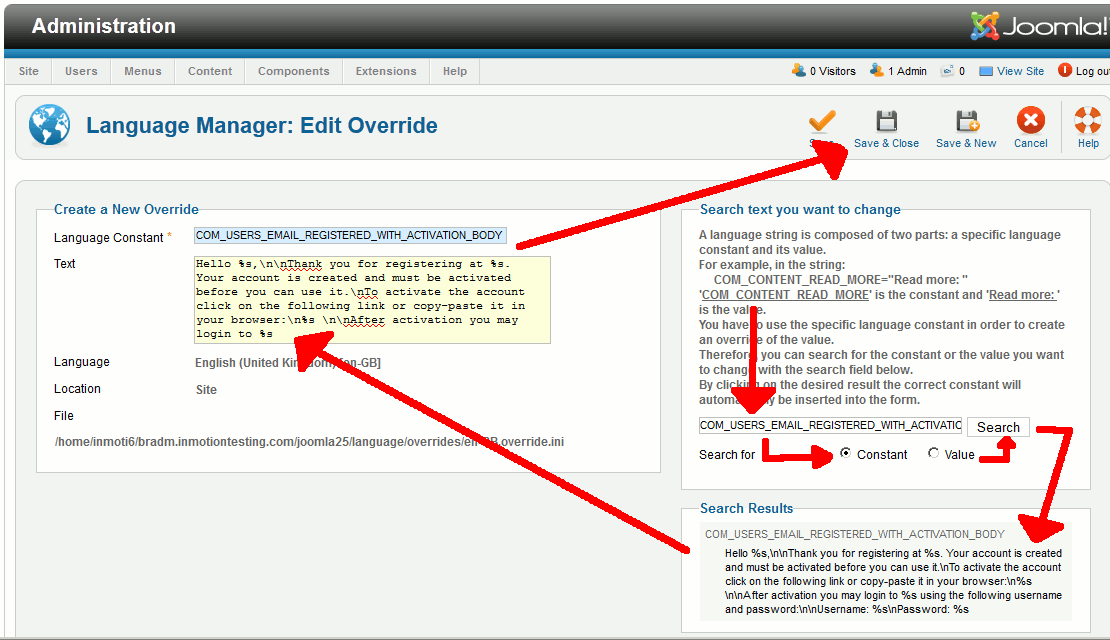Click the override.ini file path text
The height and width of the screenshot is (640, 1110).
point(309,442)
